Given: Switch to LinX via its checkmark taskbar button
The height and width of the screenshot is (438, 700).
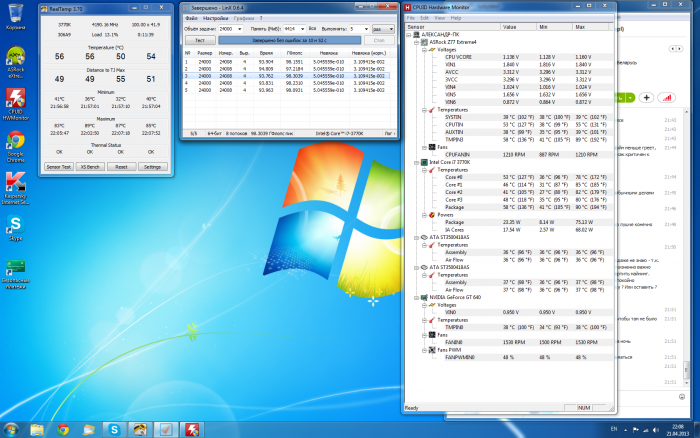Looking at the screenshot, I should tap(166, 430).
